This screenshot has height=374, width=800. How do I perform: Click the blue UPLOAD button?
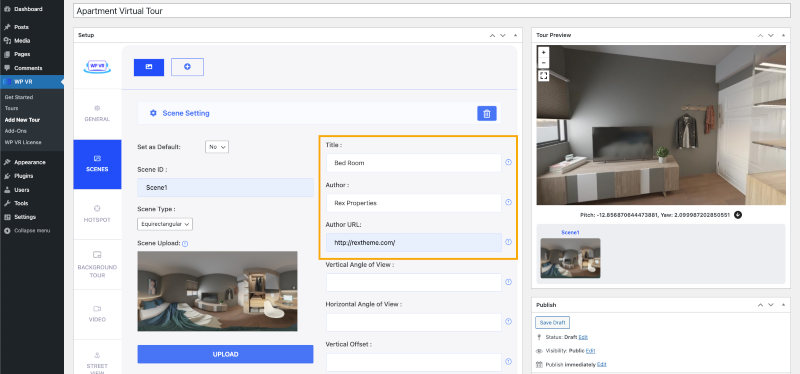pos(225,354)
